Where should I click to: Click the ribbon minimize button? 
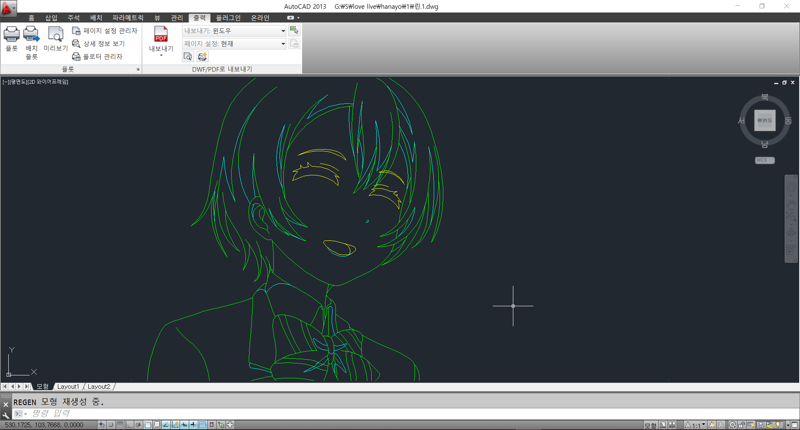tap(290, 18)
